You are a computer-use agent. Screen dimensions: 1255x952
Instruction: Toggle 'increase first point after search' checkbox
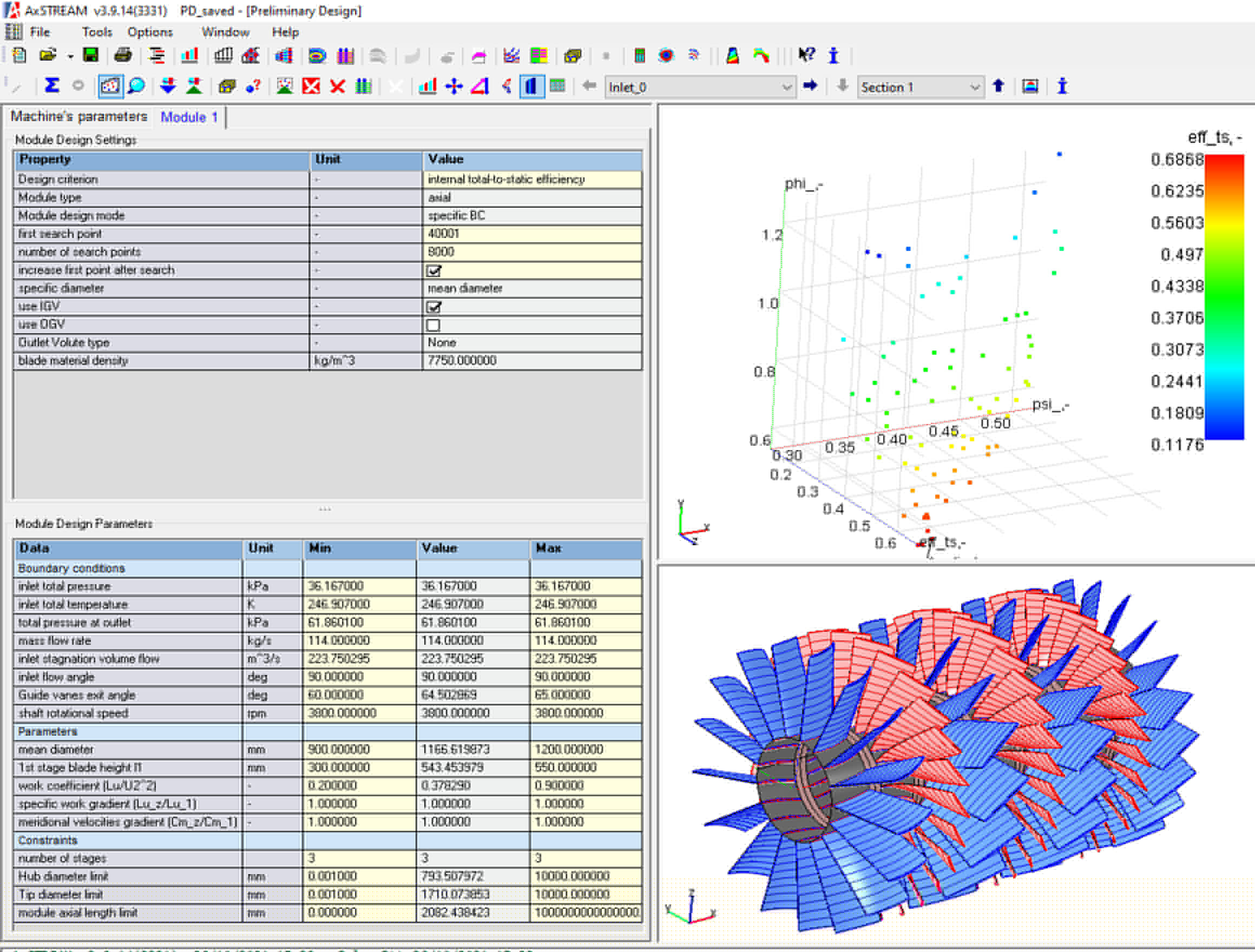(433, 270)
